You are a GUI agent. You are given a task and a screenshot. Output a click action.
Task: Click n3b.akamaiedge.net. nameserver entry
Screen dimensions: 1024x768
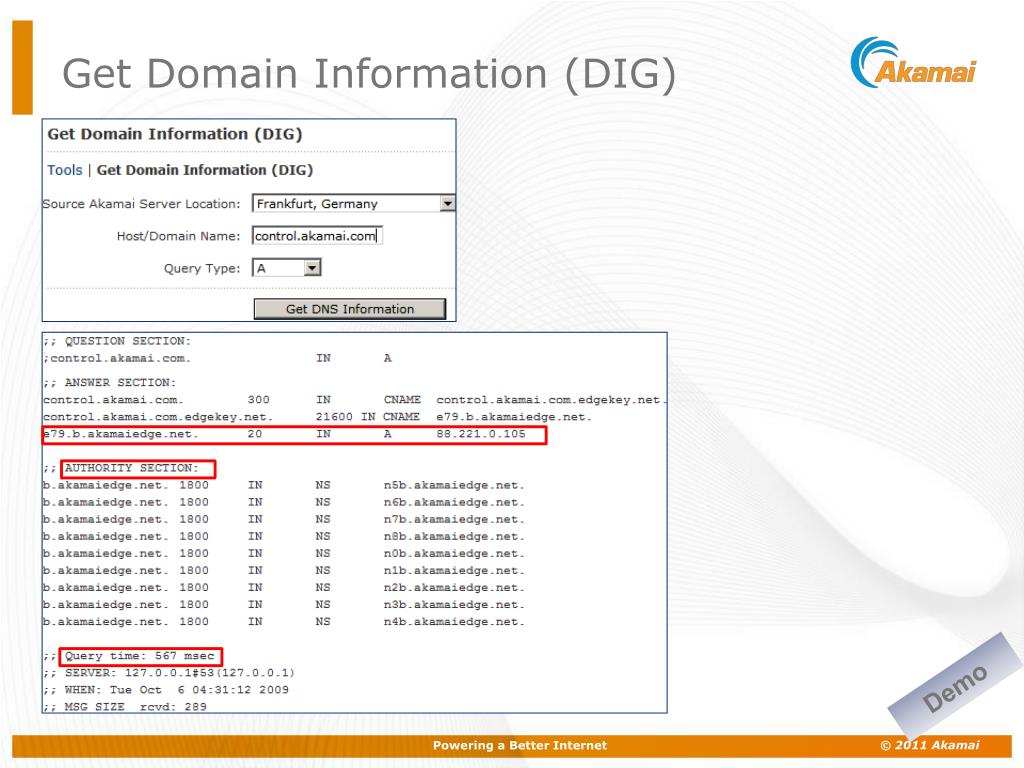pyautogui.click(x=454, y=605)
